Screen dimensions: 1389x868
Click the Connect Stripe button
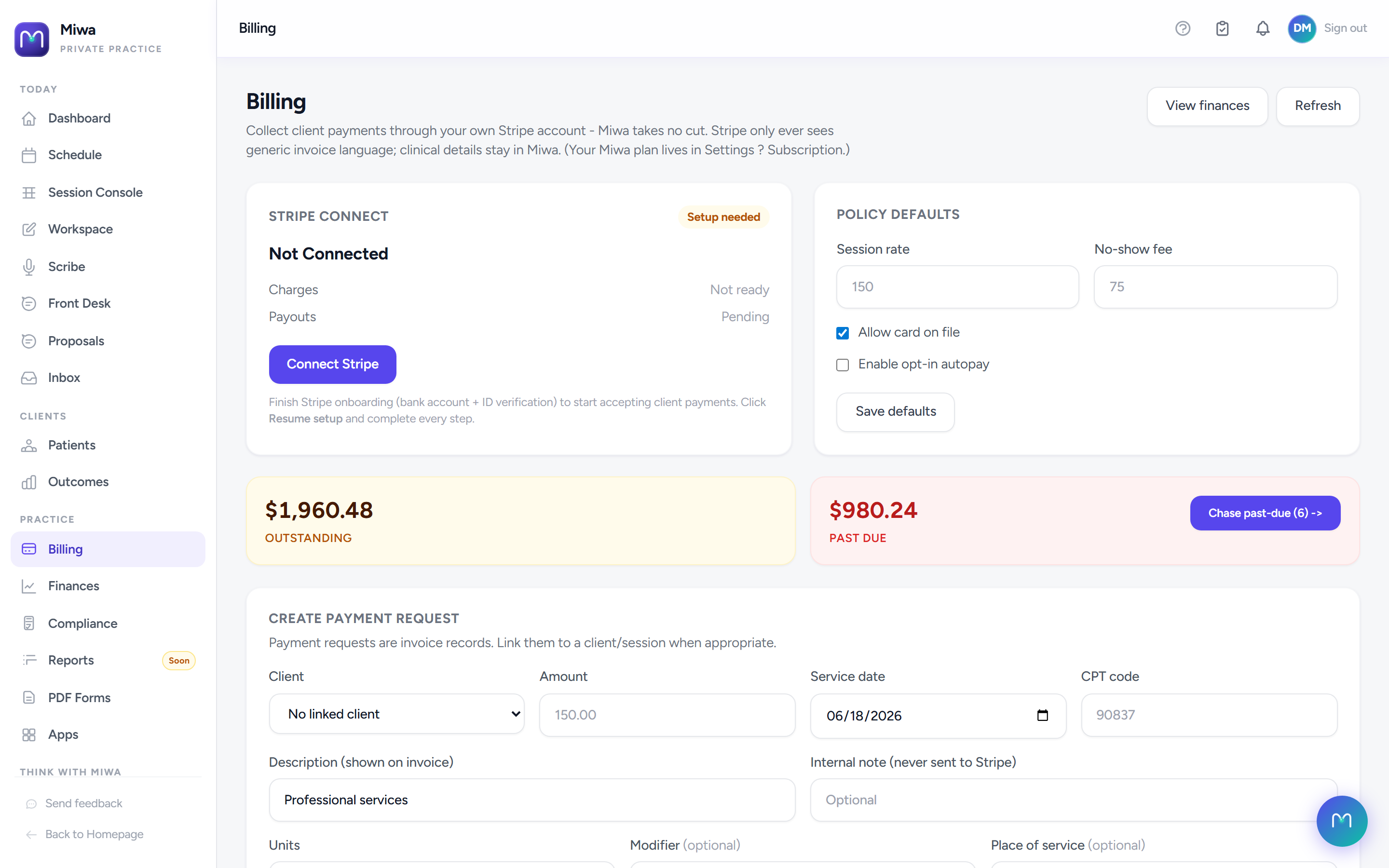pos(332,364)
